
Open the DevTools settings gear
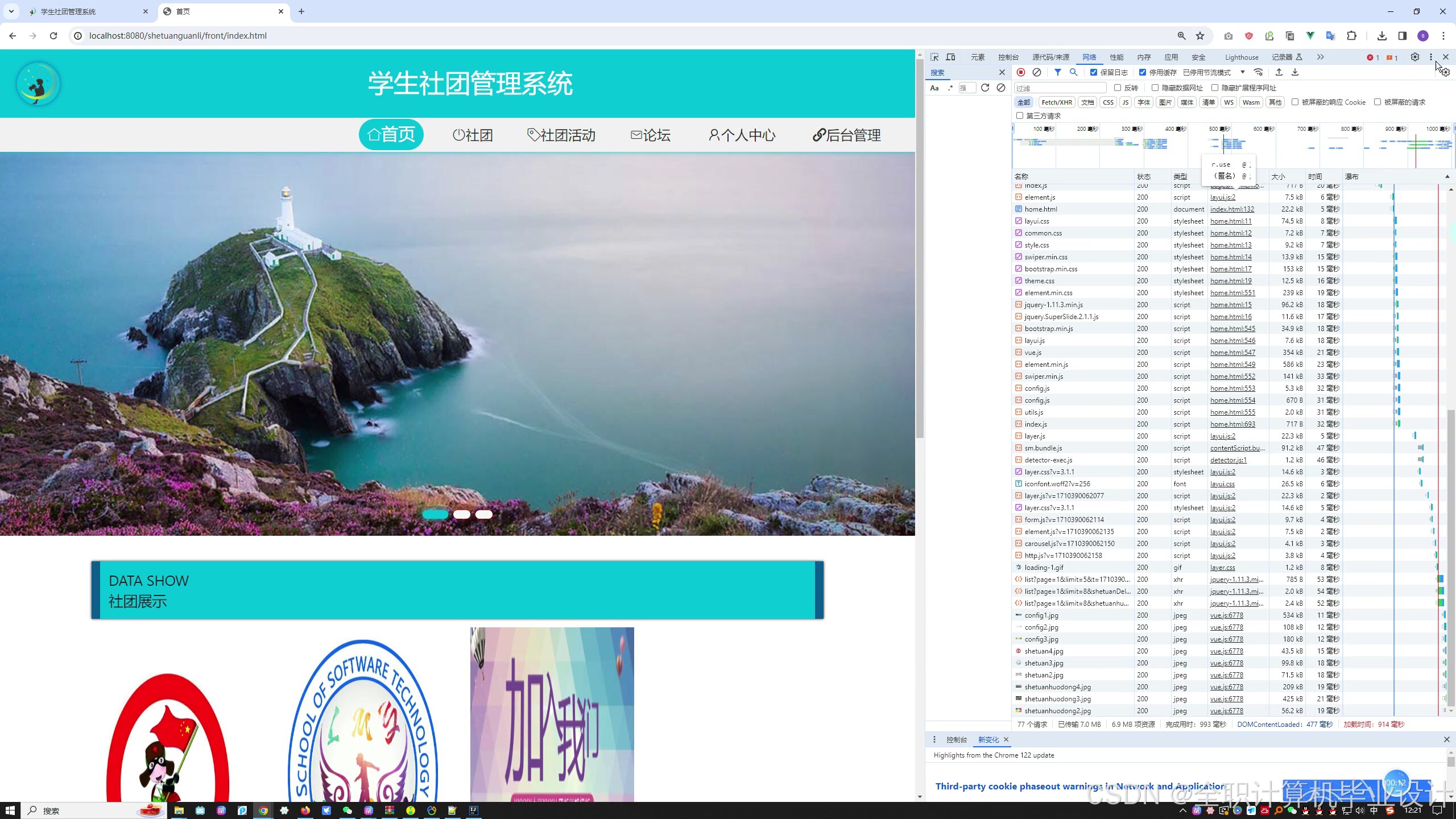pyautogui.click(x=1414, y=57)
